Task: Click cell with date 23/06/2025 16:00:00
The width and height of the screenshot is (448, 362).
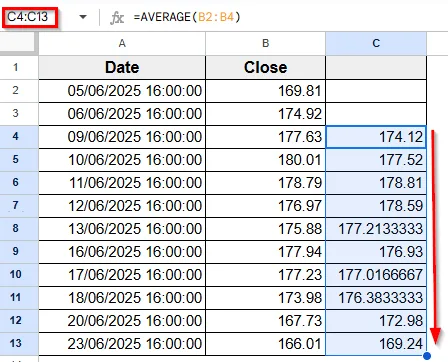Action: point(122,344)
